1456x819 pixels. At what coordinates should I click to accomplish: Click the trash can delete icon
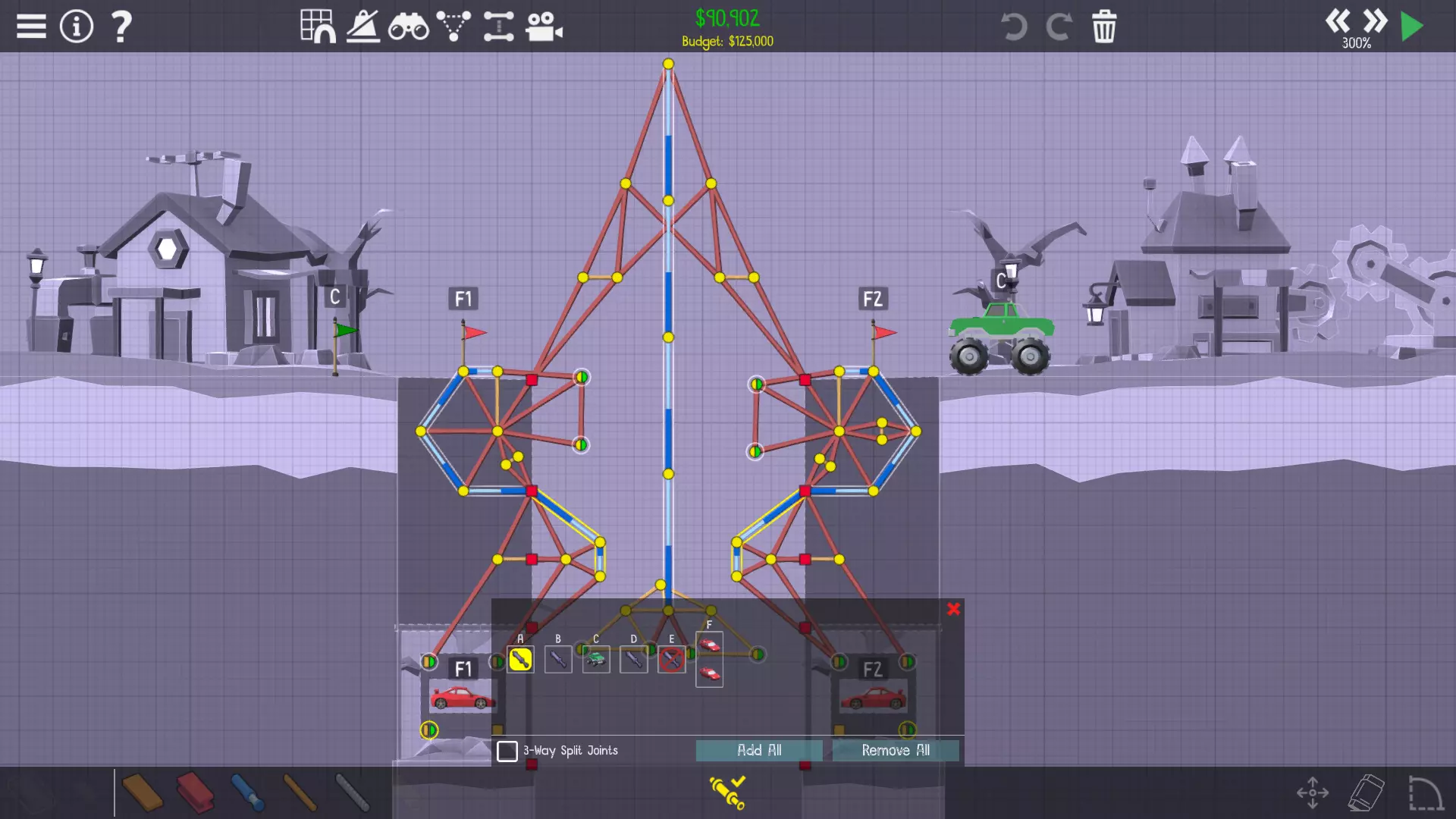(x=1104, y=27)
